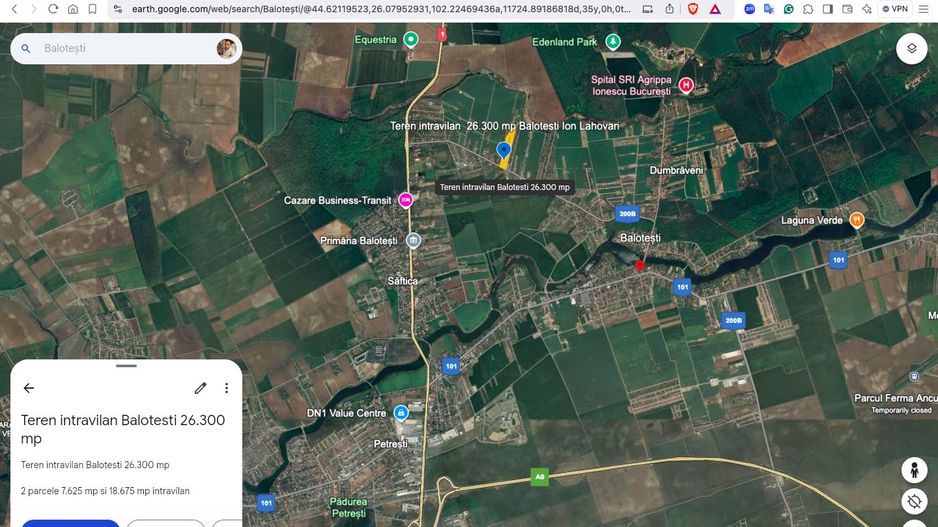Open Street View pegman
938x527 pixels.
point(914,470)
